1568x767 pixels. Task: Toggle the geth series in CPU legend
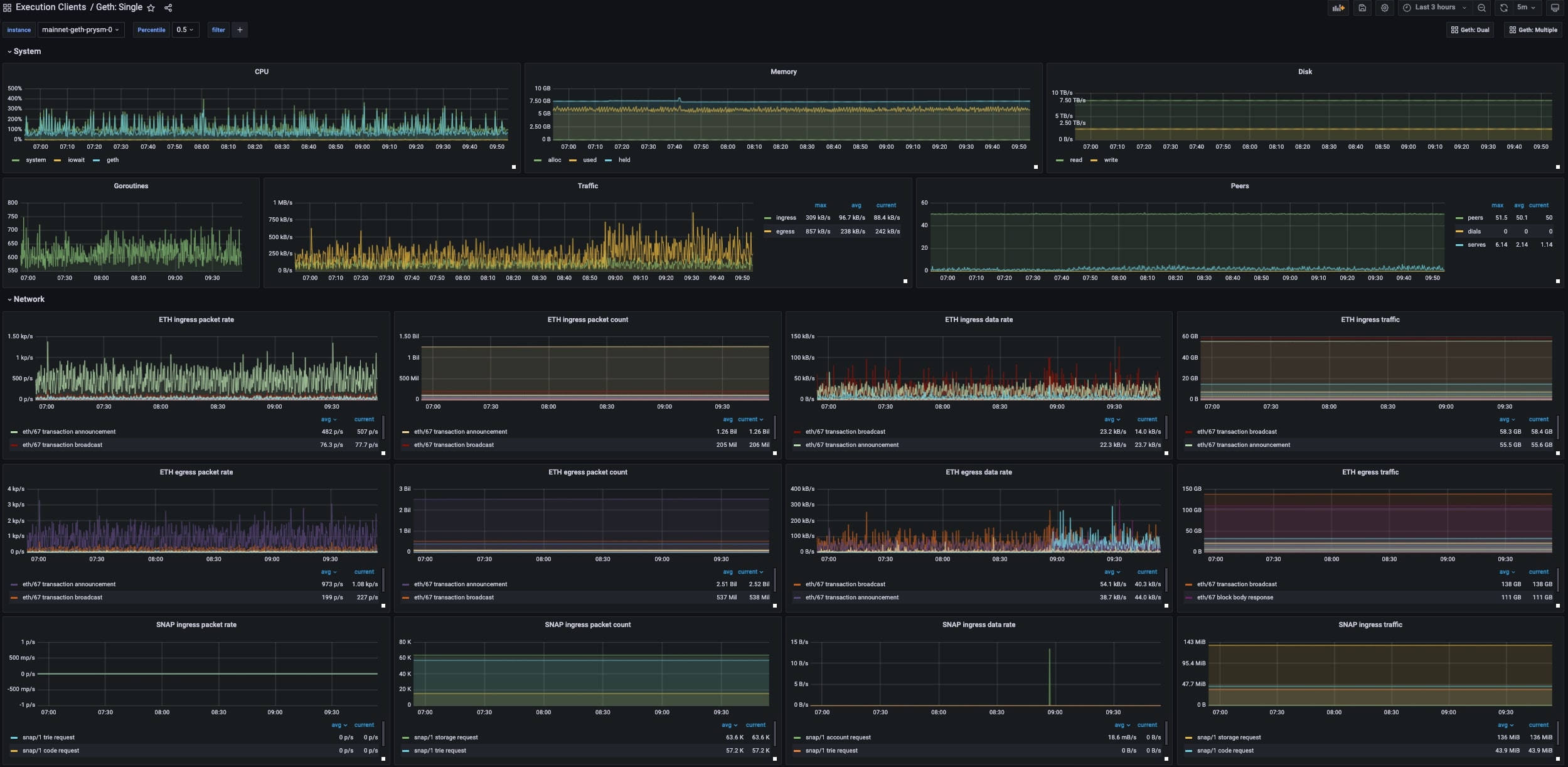[112, 160]
